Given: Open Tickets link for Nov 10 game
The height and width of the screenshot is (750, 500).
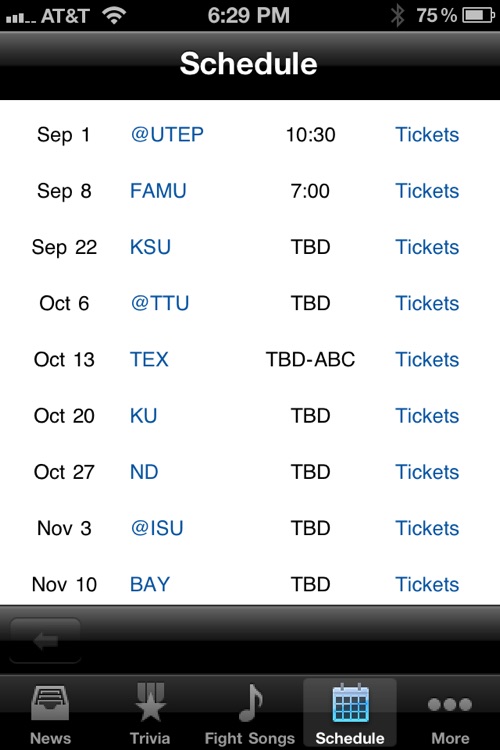Looking at the screenshot, I should pos(427,585).
